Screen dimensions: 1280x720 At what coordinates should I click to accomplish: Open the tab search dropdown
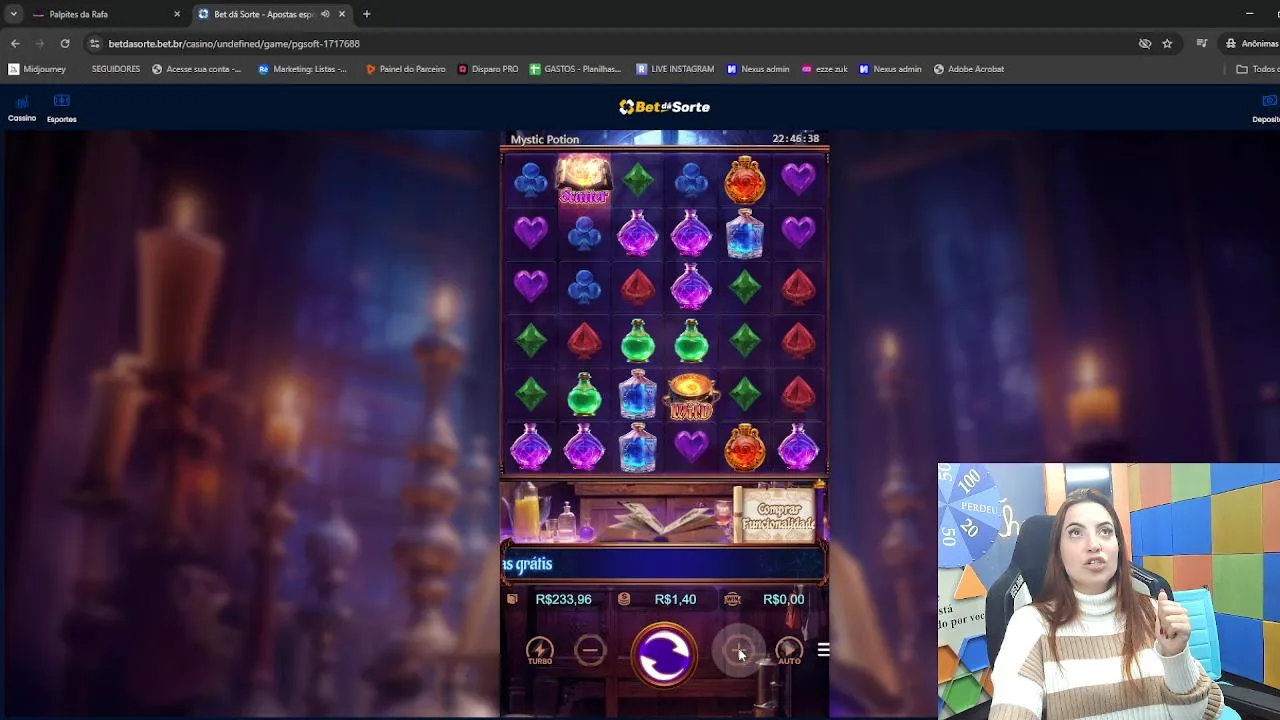[x=13, y=14]
